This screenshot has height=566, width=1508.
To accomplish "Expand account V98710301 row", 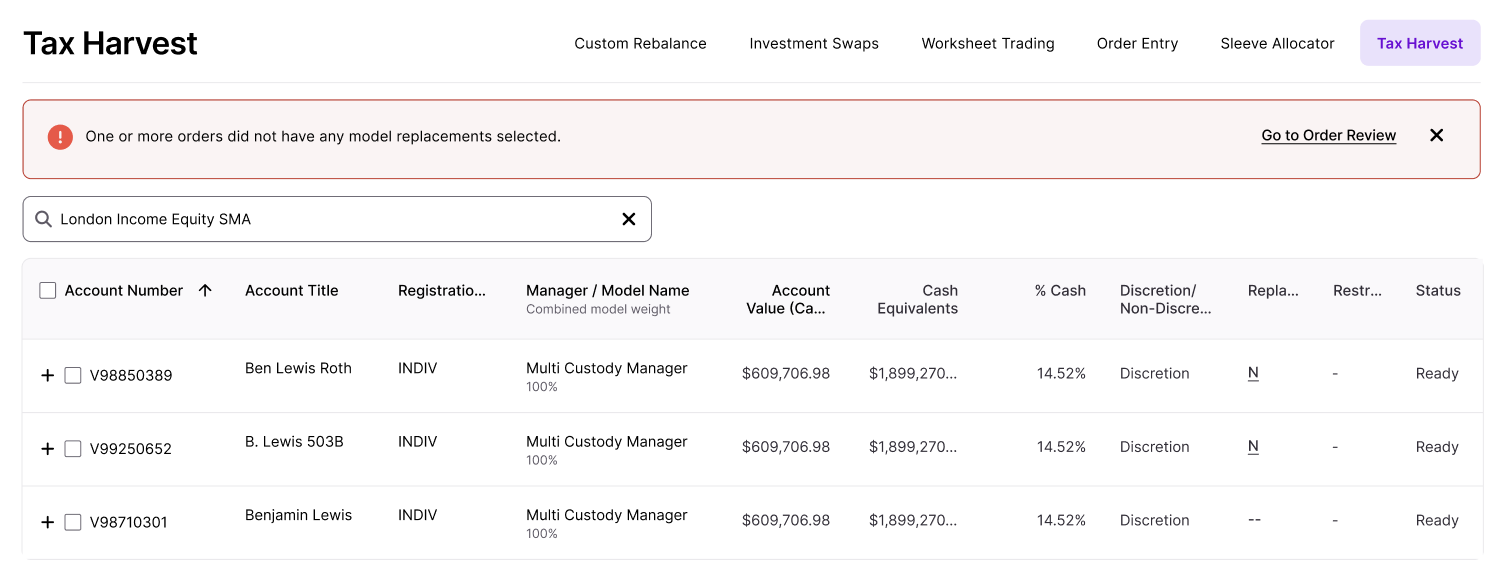I will pos(47,522).
